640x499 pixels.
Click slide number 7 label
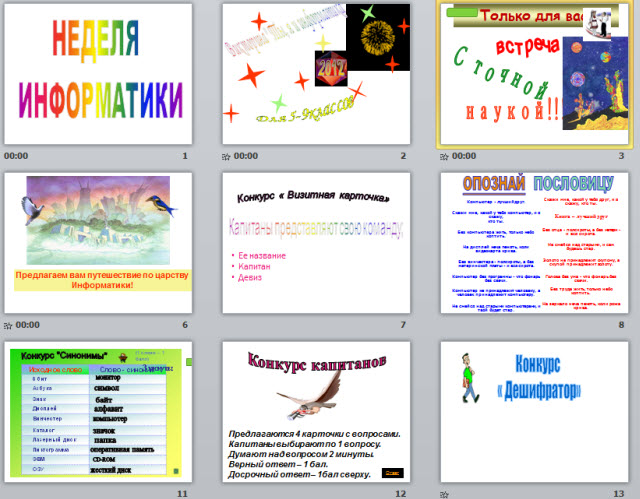click(x=403, y=325)
